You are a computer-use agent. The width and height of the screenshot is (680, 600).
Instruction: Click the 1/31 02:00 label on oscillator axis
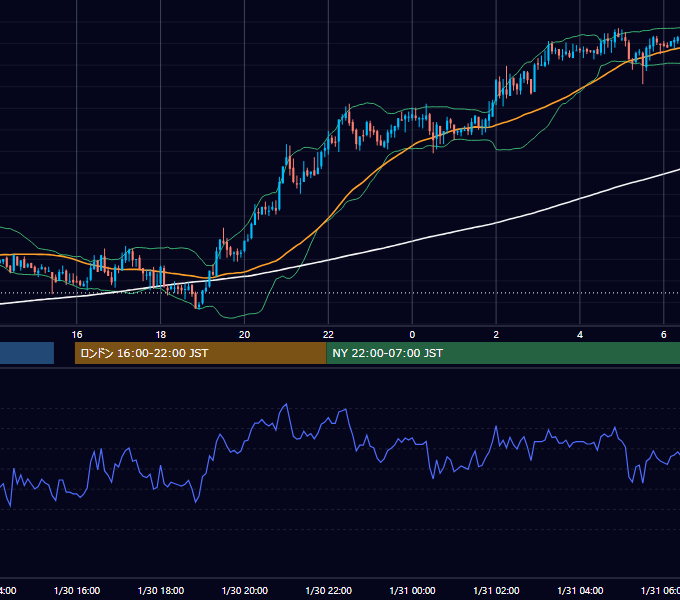[x=496, y=591]
